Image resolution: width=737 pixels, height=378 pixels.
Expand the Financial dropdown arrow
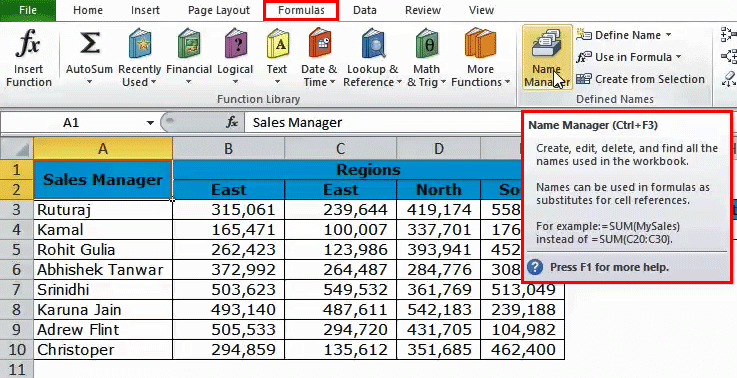coord(189,83)
